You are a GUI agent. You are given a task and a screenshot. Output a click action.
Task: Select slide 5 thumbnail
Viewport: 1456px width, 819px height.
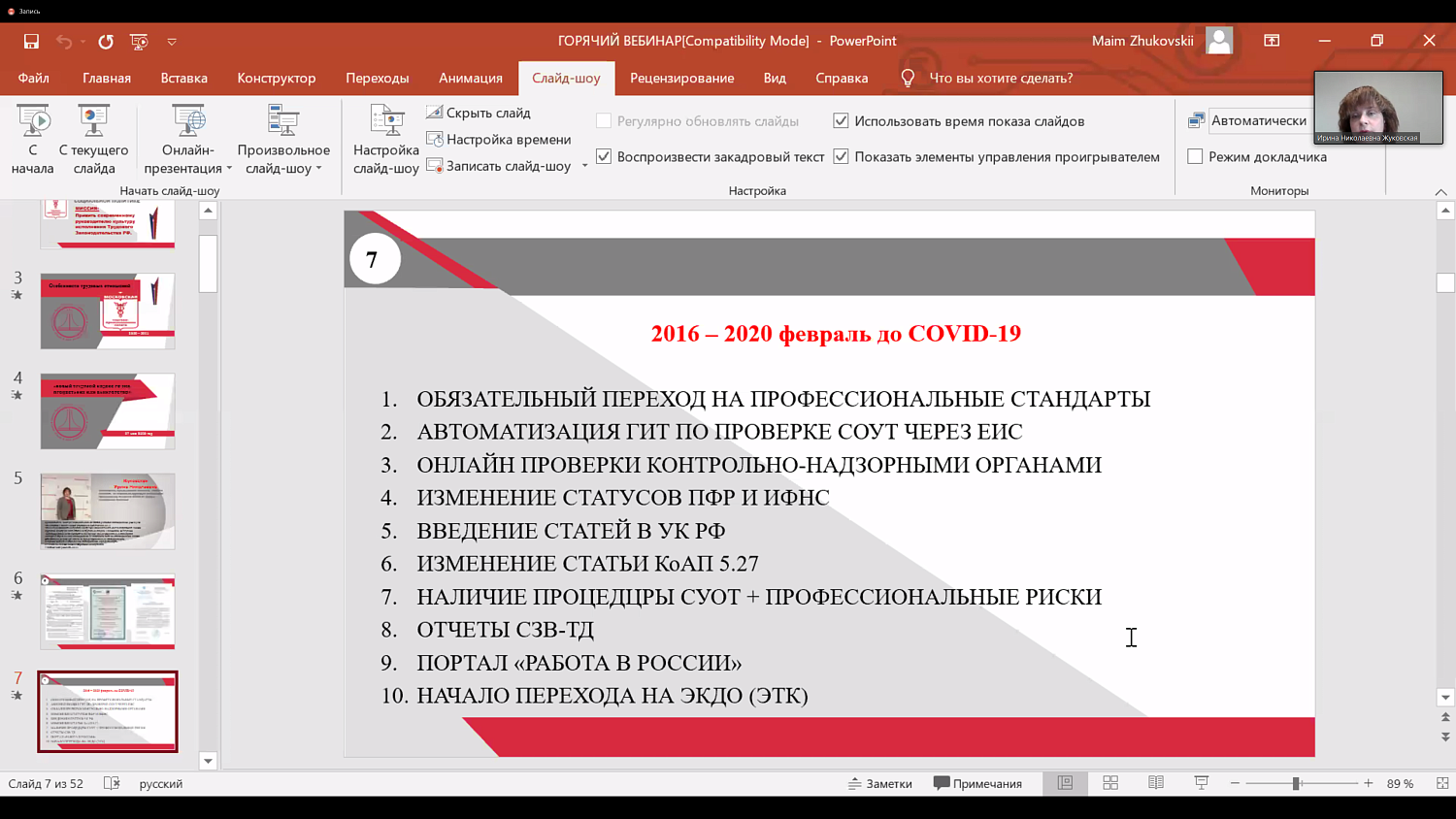point(108,511)
